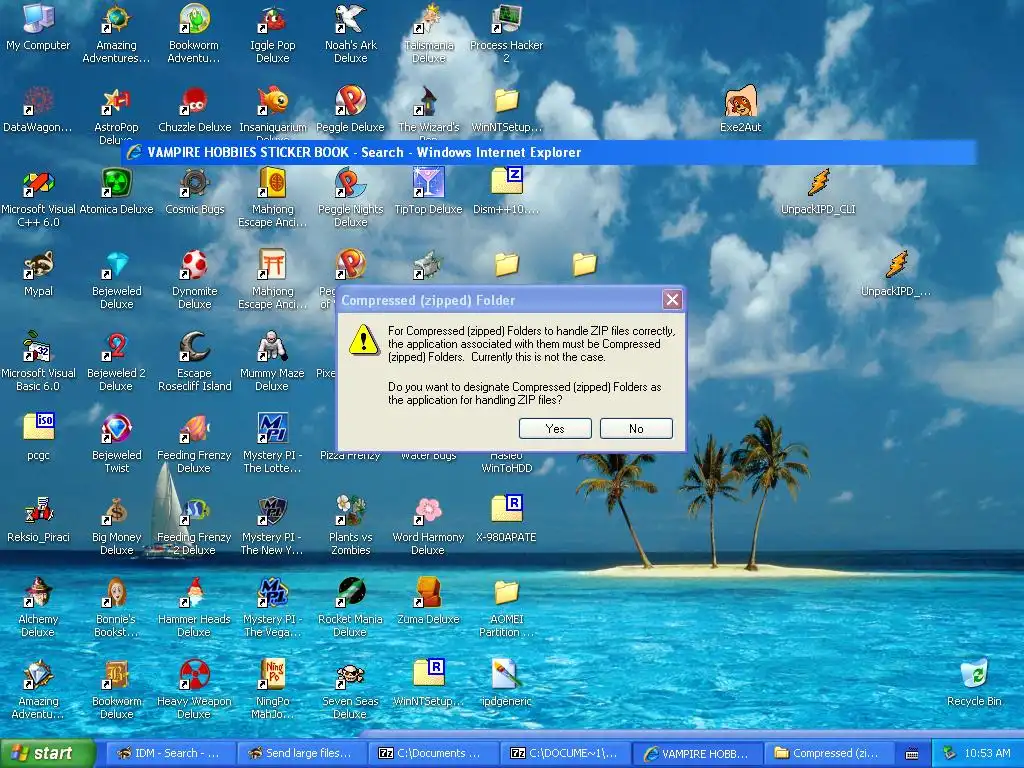The height and width of the screenshot is (768, 1024).
Task: Open the Start menu
Action: (47, 753)
